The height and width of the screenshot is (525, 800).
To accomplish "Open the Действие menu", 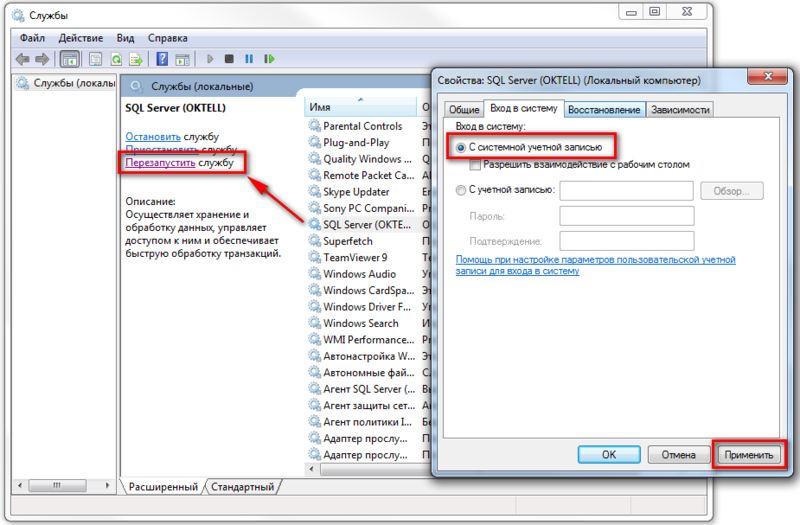I will [81, 38].
